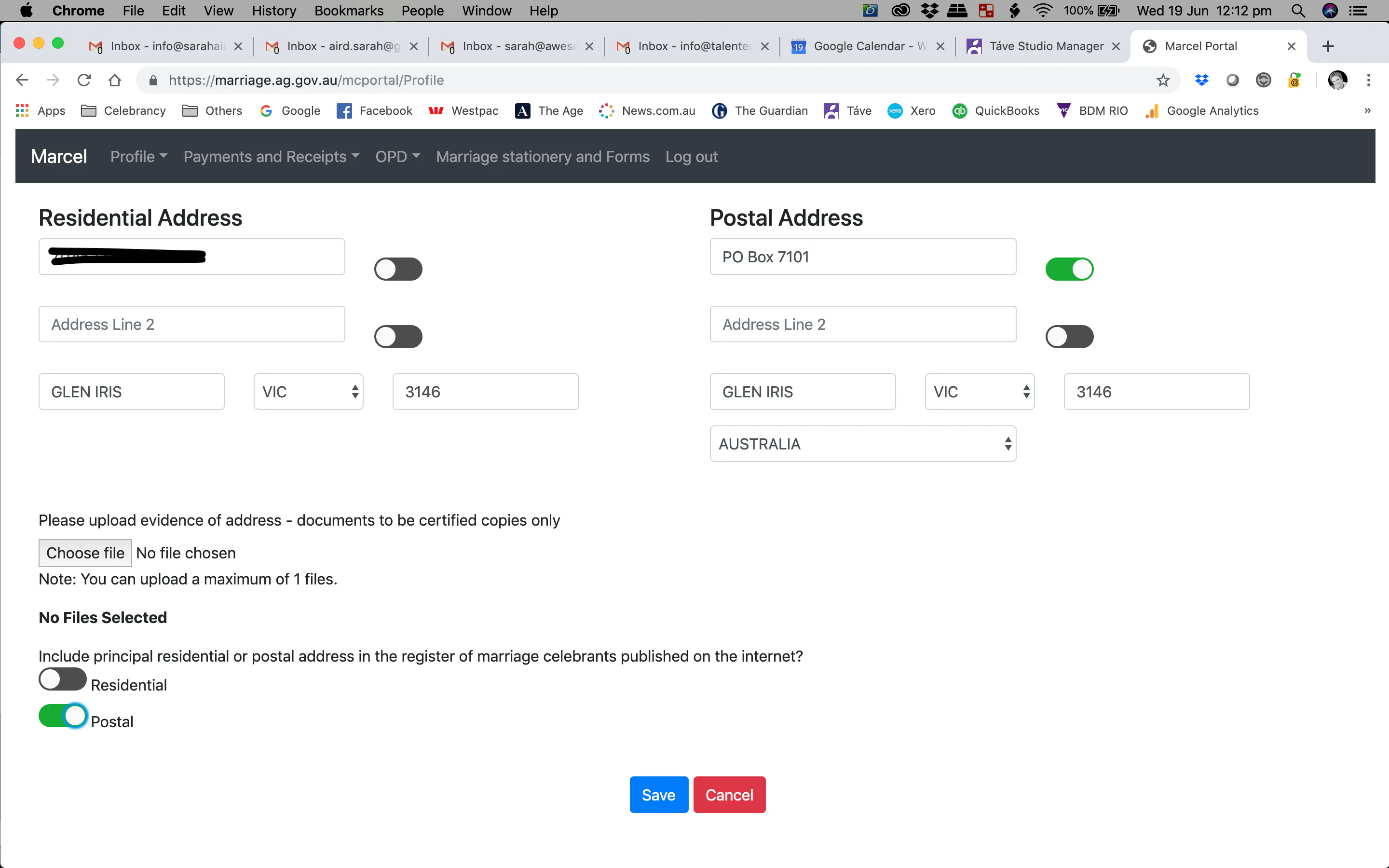Open macOS Spotlight search icon
1389x868 pixels.
point(1298,11)
